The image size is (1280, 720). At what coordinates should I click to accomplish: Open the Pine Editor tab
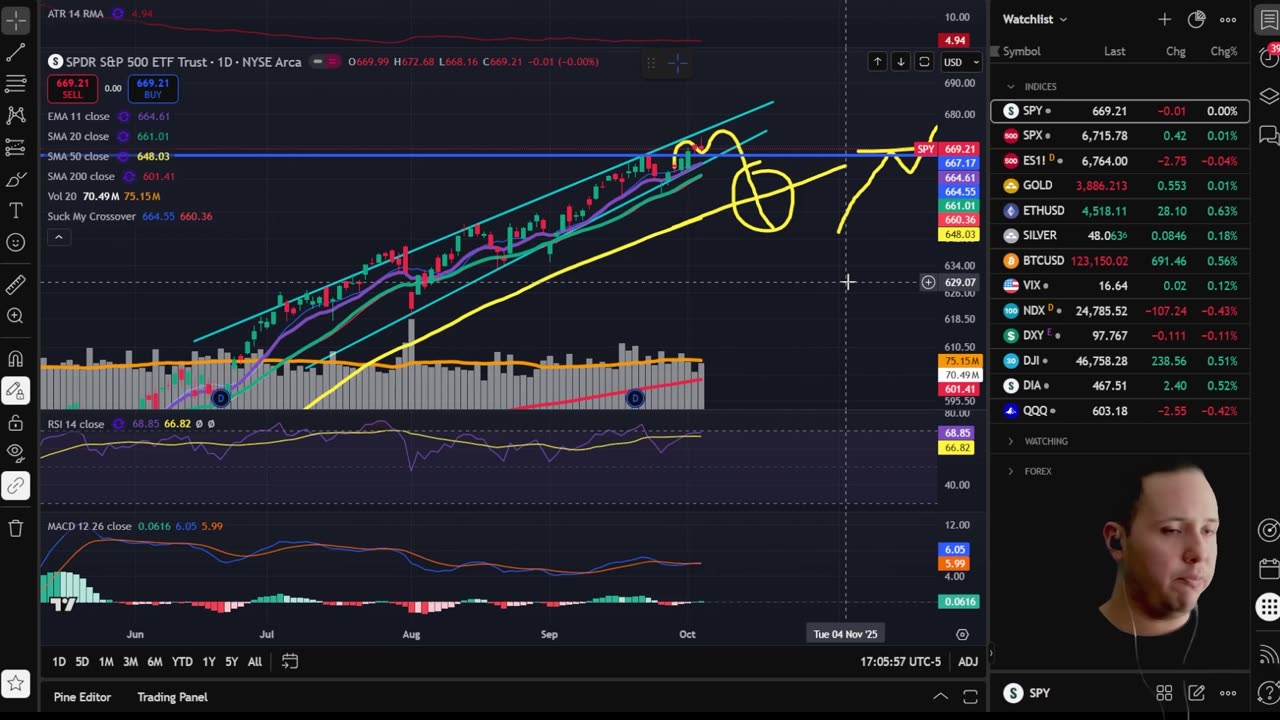[82, 697]
